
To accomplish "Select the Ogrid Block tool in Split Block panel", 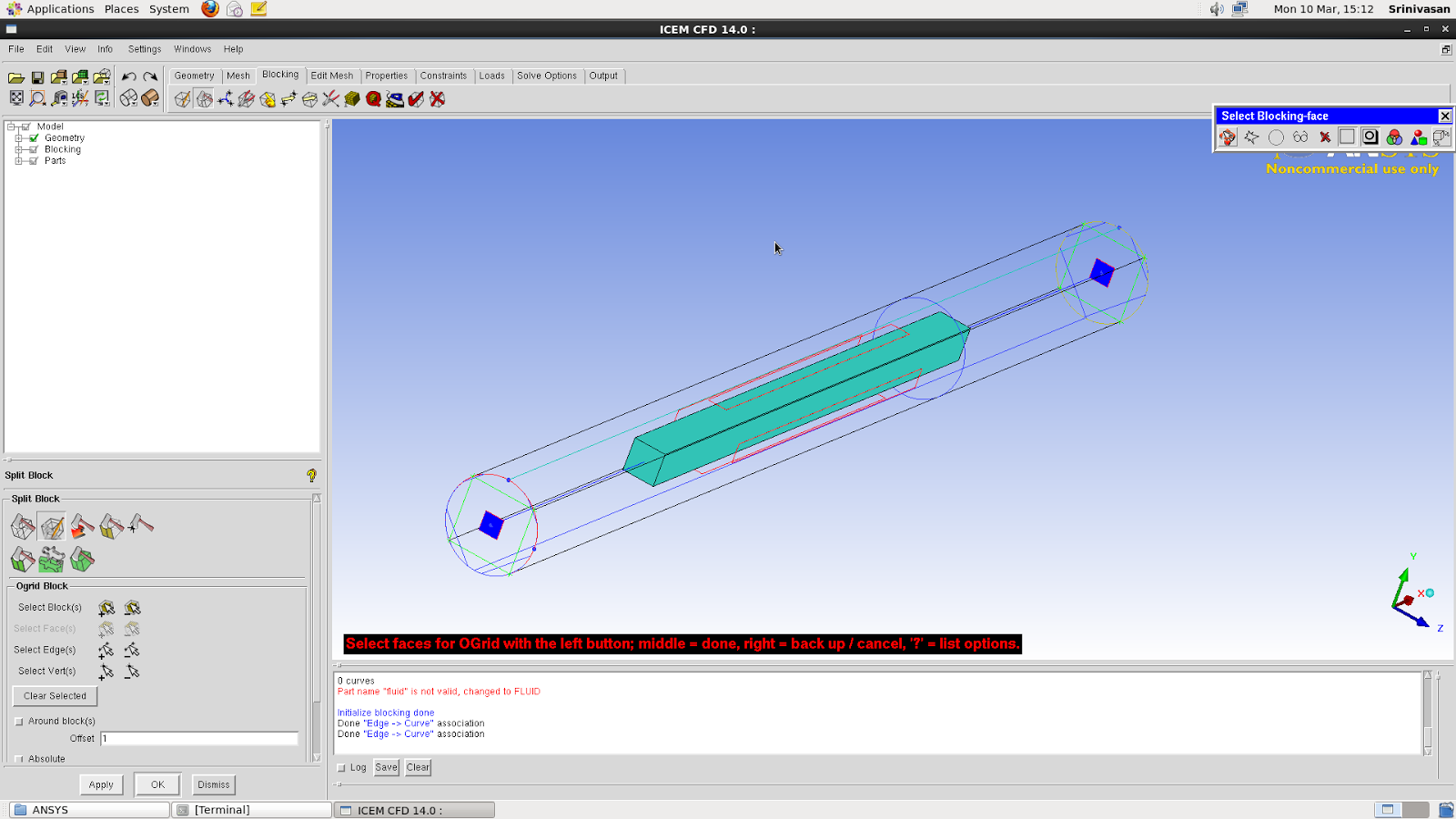I will [52, 527].
